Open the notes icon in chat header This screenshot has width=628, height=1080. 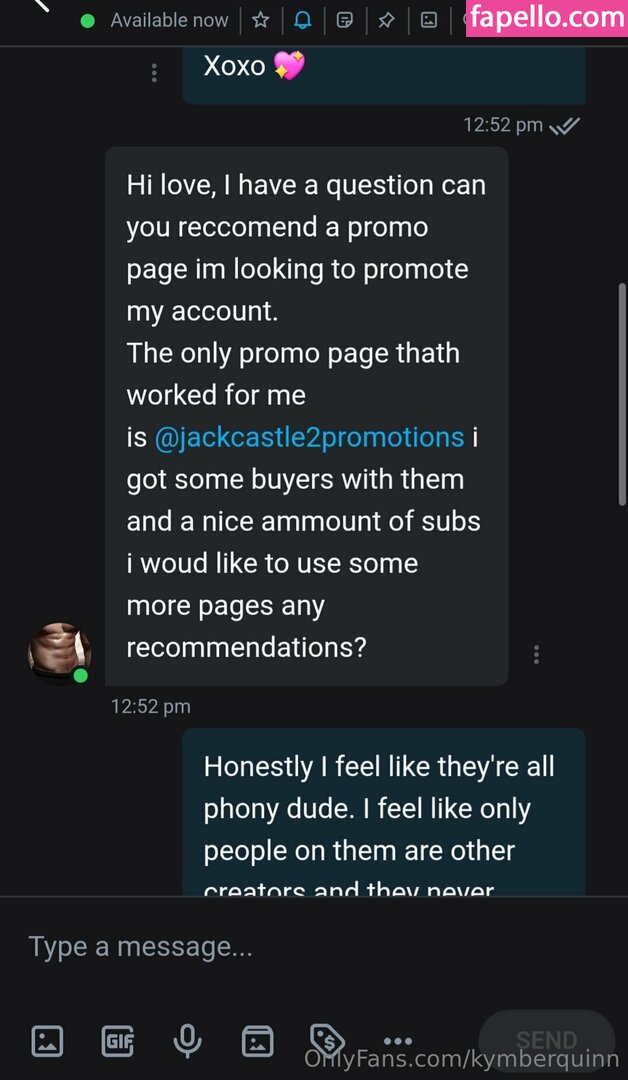coord(344,21)
